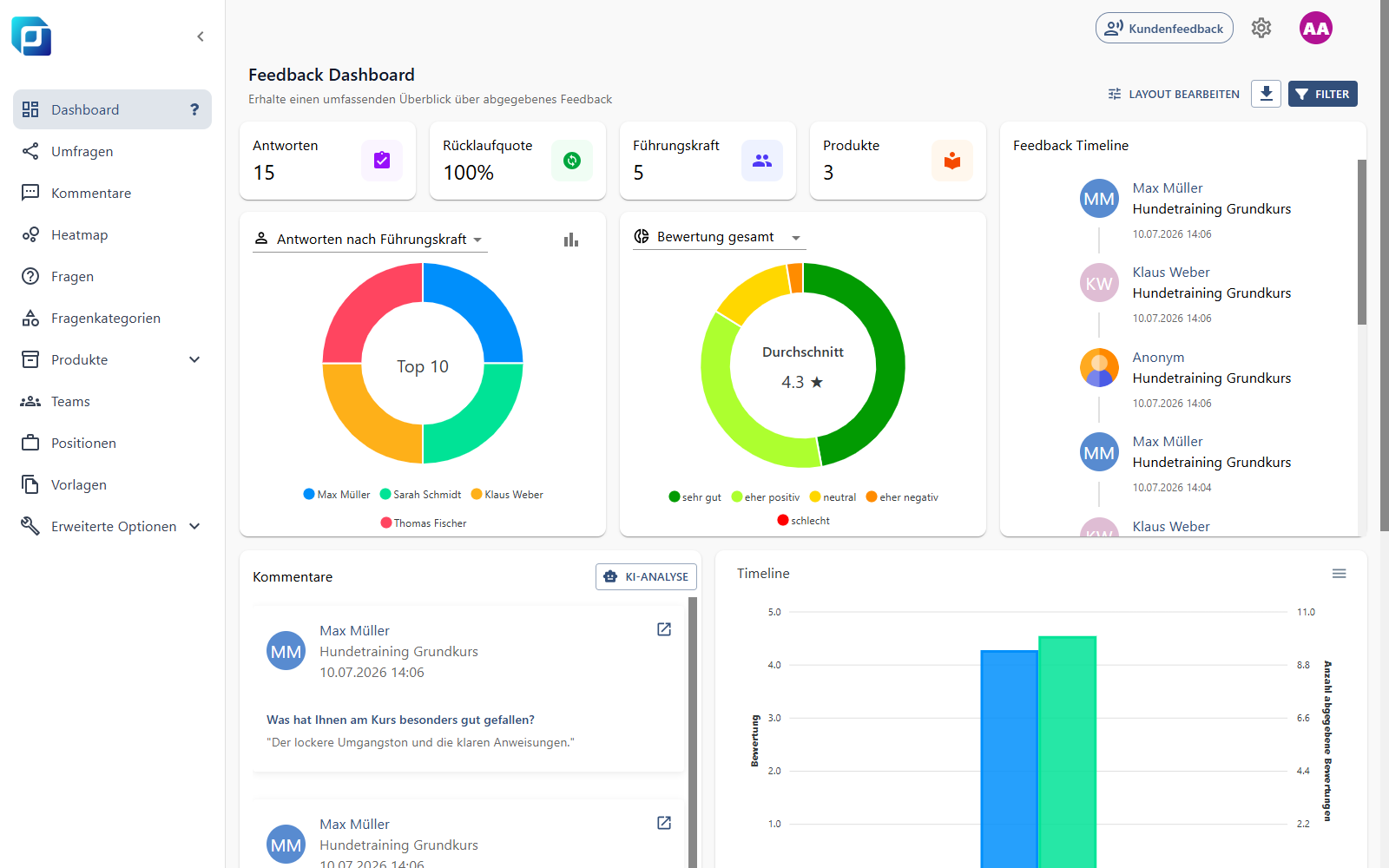Switch chart to bar chart view icon
Viewport: 1389px width, 868px height.
[x=570, y=240]
